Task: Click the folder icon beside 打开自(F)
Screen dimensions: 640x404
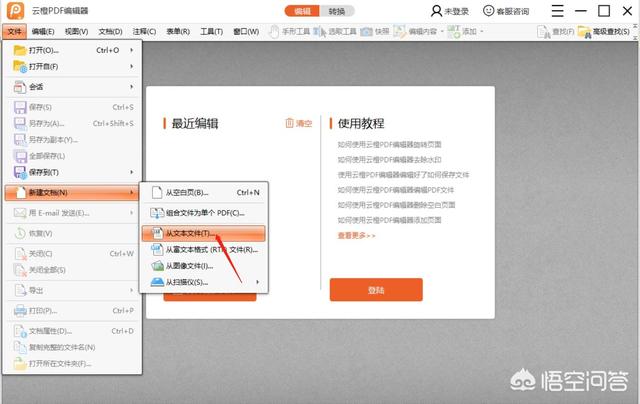Action: (20, 67)
